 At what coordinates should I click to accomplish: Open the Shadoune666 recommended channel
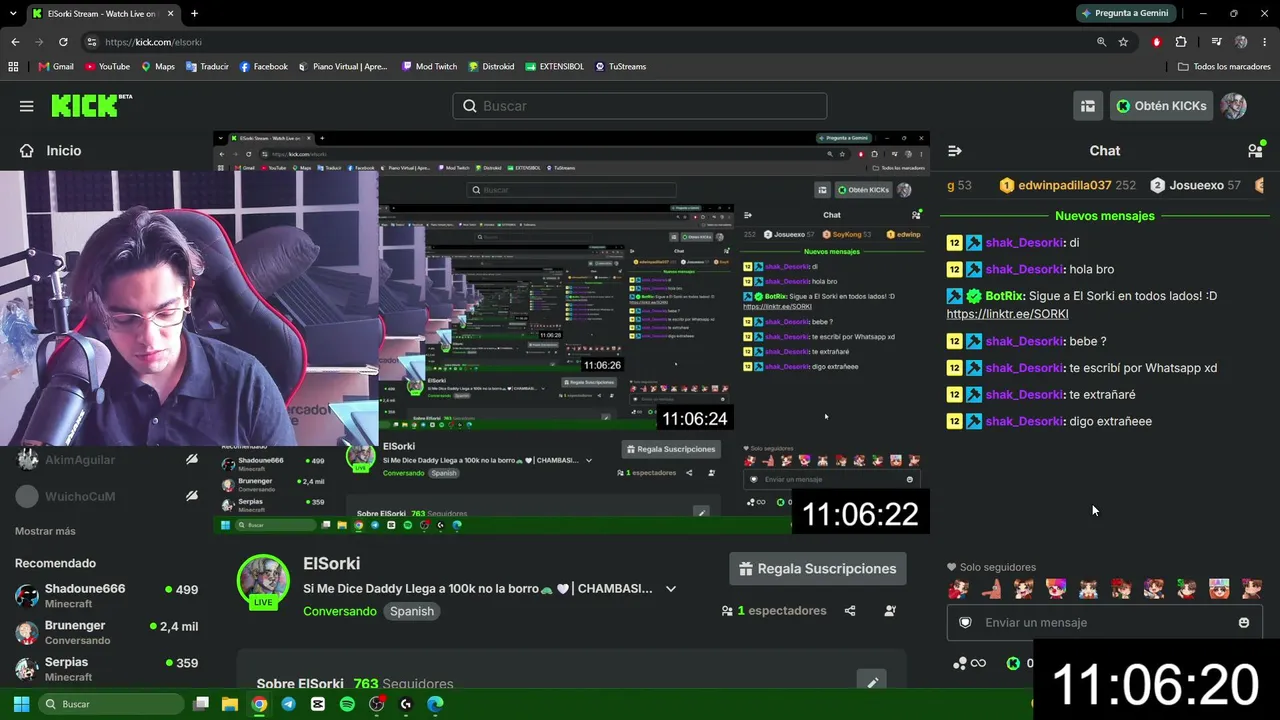tap(106, 596)
